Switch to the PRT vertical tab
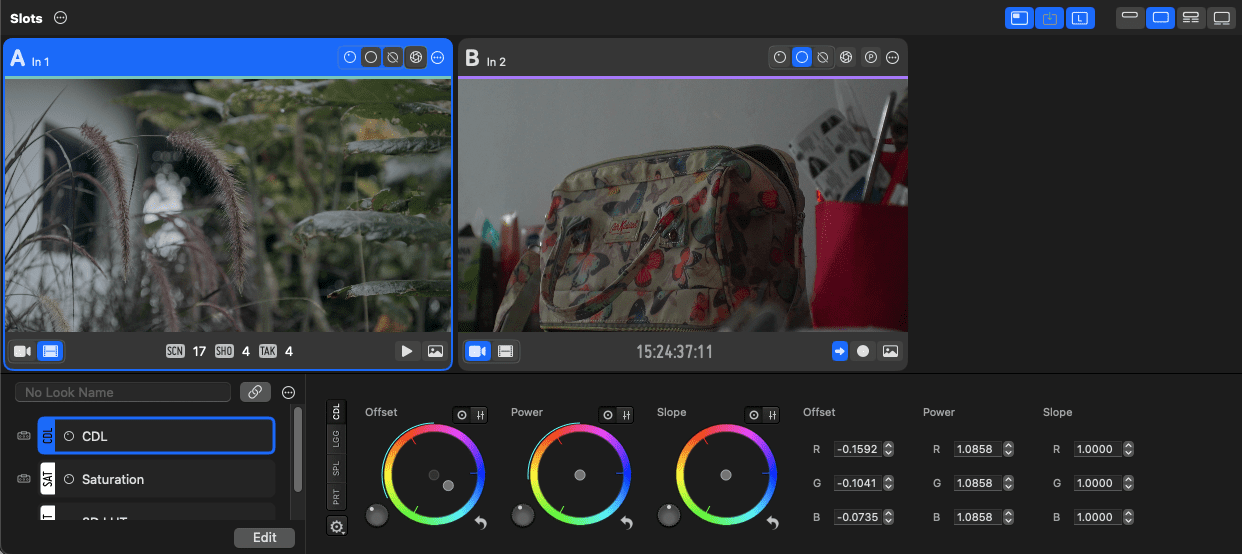Screen dimensions: 1242x554 point(336,497)
